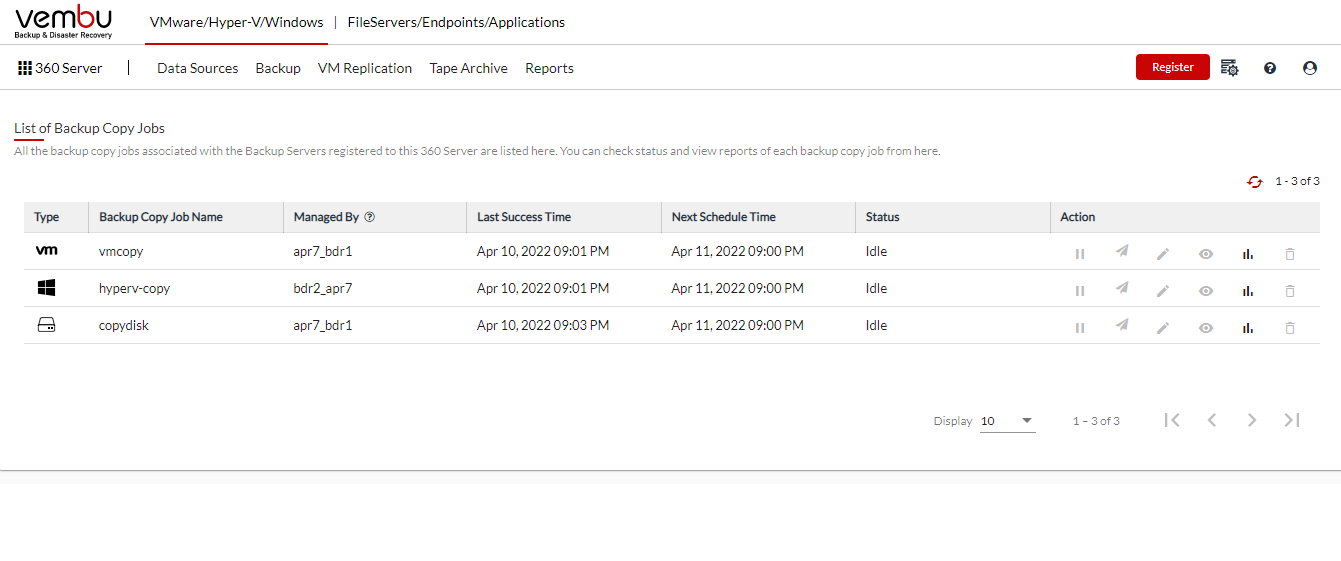Screen dimensions: 1341x561
Task: Open the server settings gear-list icon
Action: click(1230, 68)
